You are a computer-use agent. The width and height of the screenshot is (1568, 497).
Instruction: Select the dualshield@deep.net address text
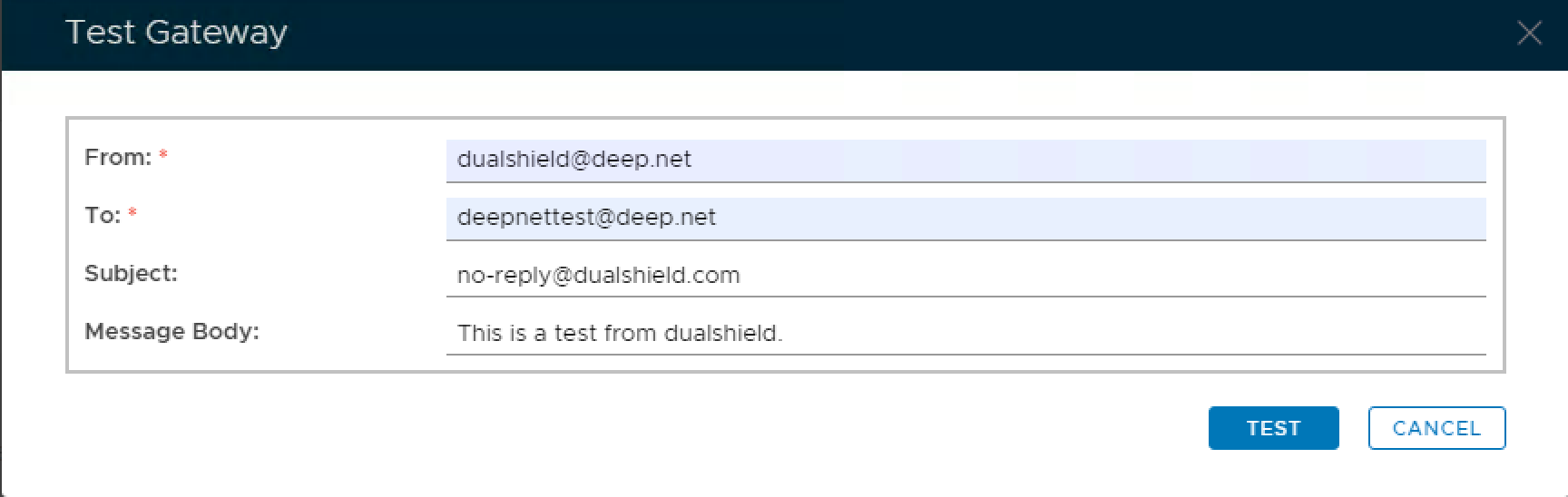(x=573, y=160)
